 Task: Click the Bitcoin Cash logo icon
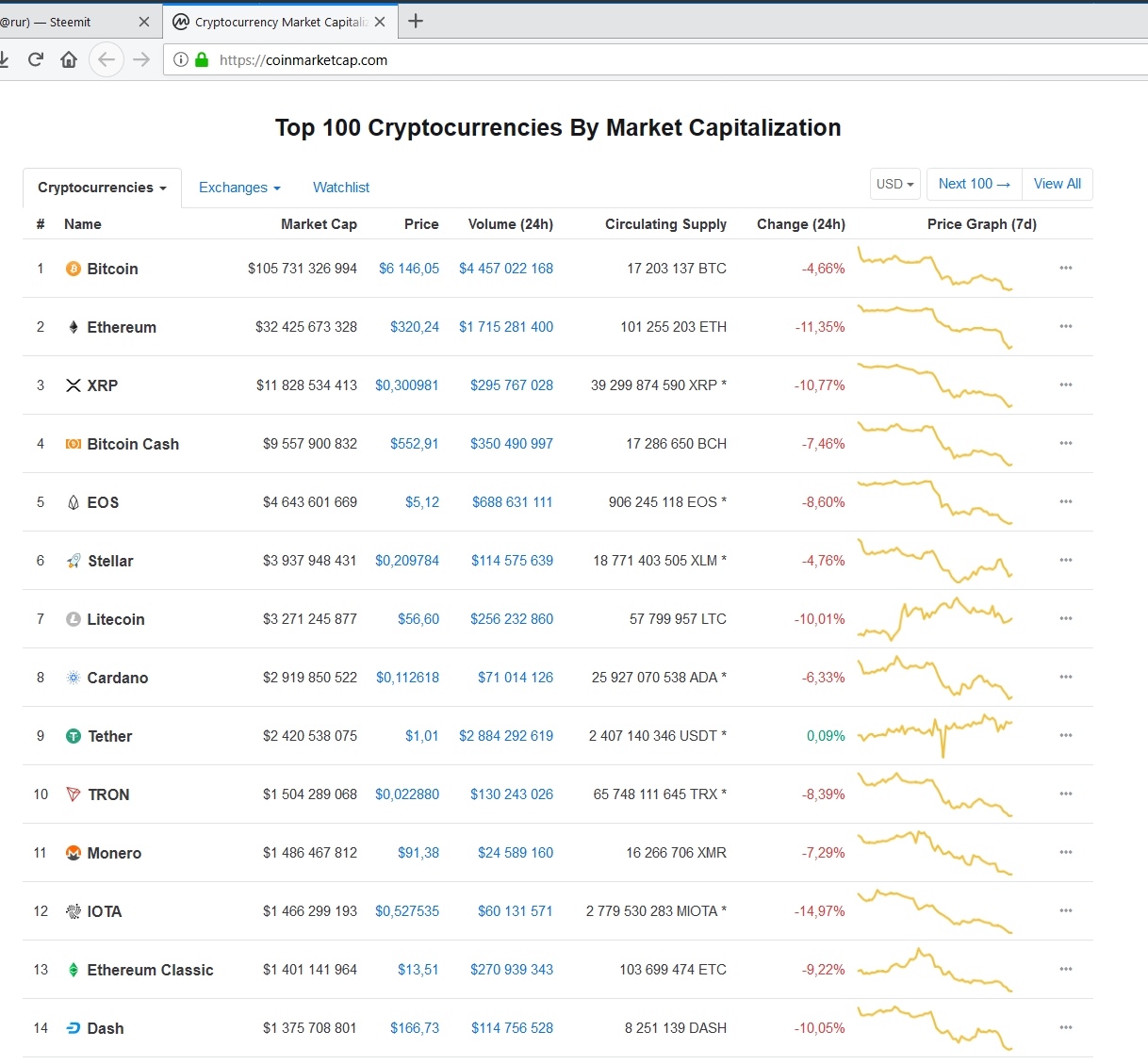pos(73,444)
